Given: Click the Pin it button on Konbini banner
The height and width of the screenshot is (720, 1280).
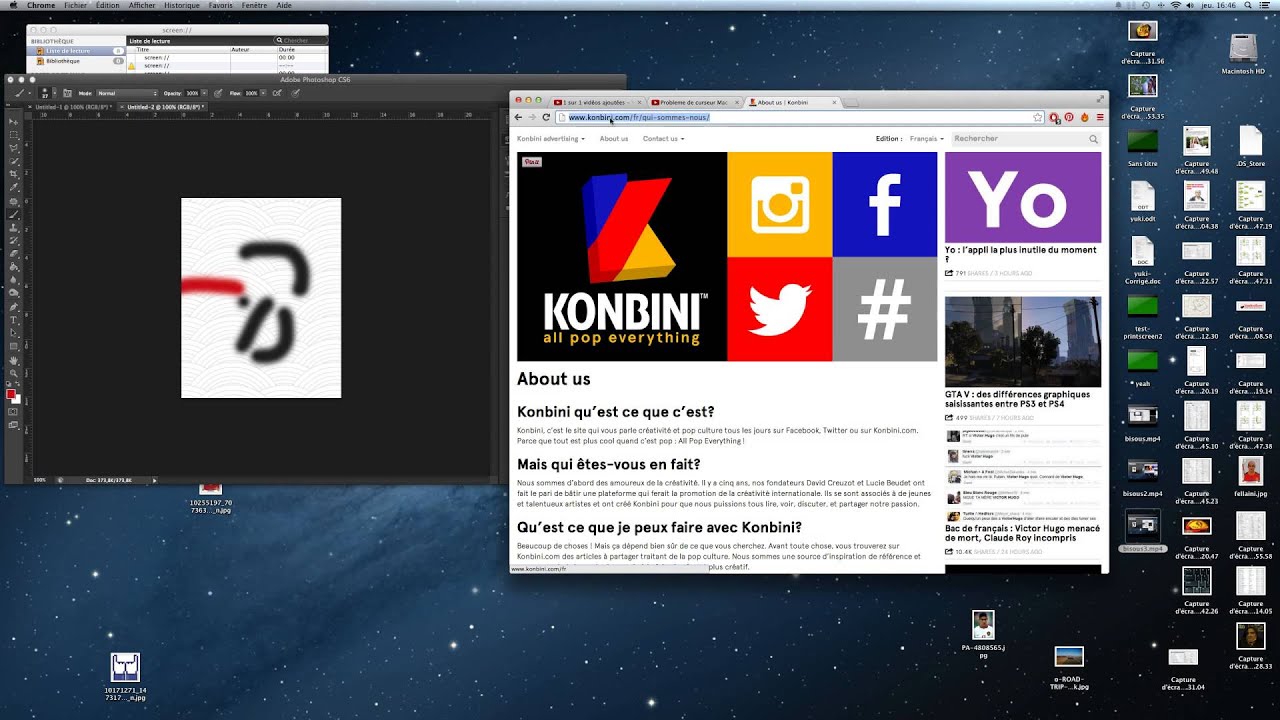Looking at the screenshot, I should point(532,162).
